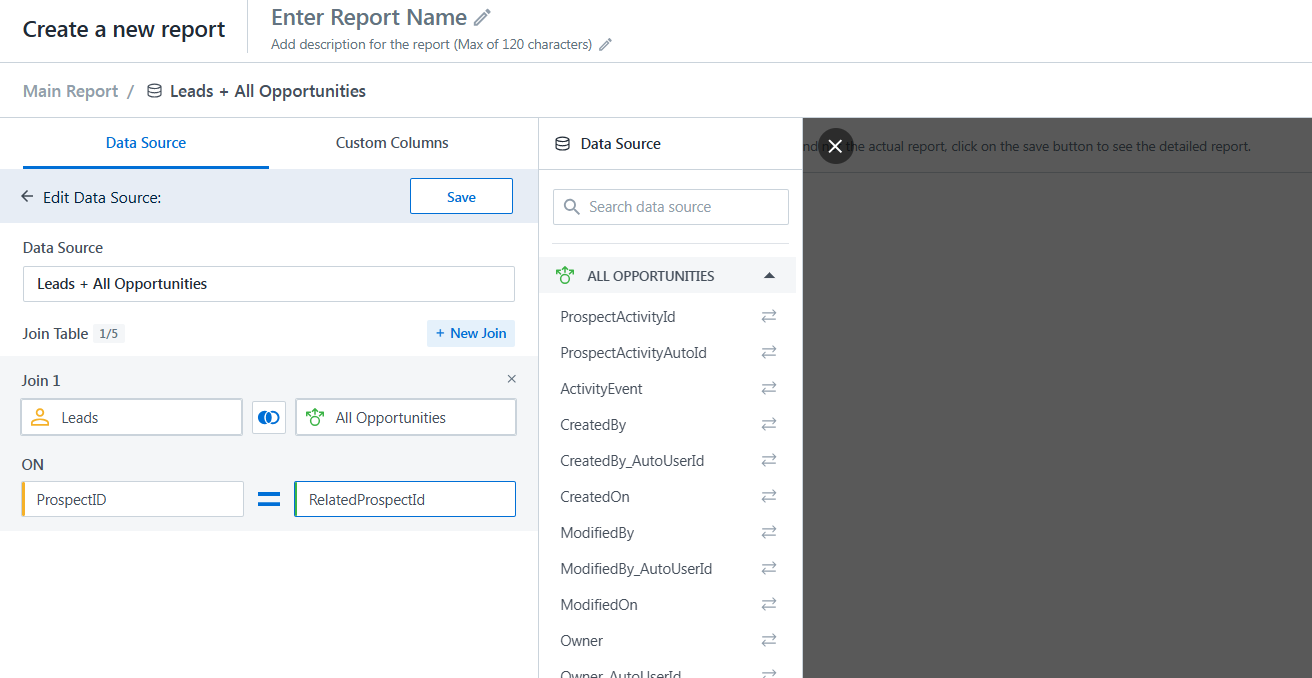Select the Data Source tab
Screen dimensions: 1312x678
point(146,143)
